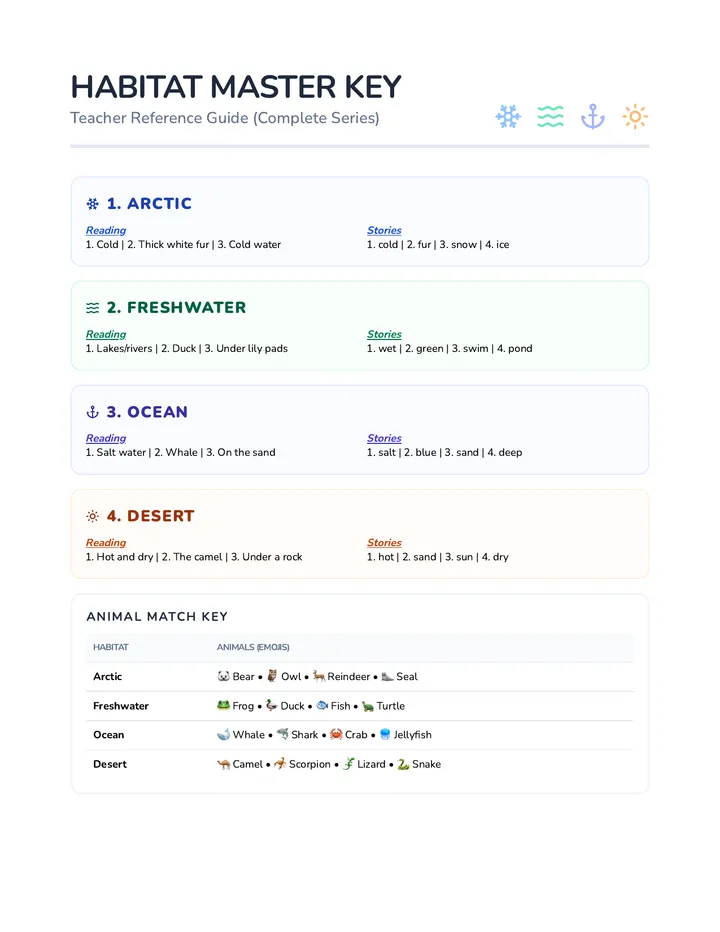
Task: Select the Desert row label in table
Action: tap(110, 764)
